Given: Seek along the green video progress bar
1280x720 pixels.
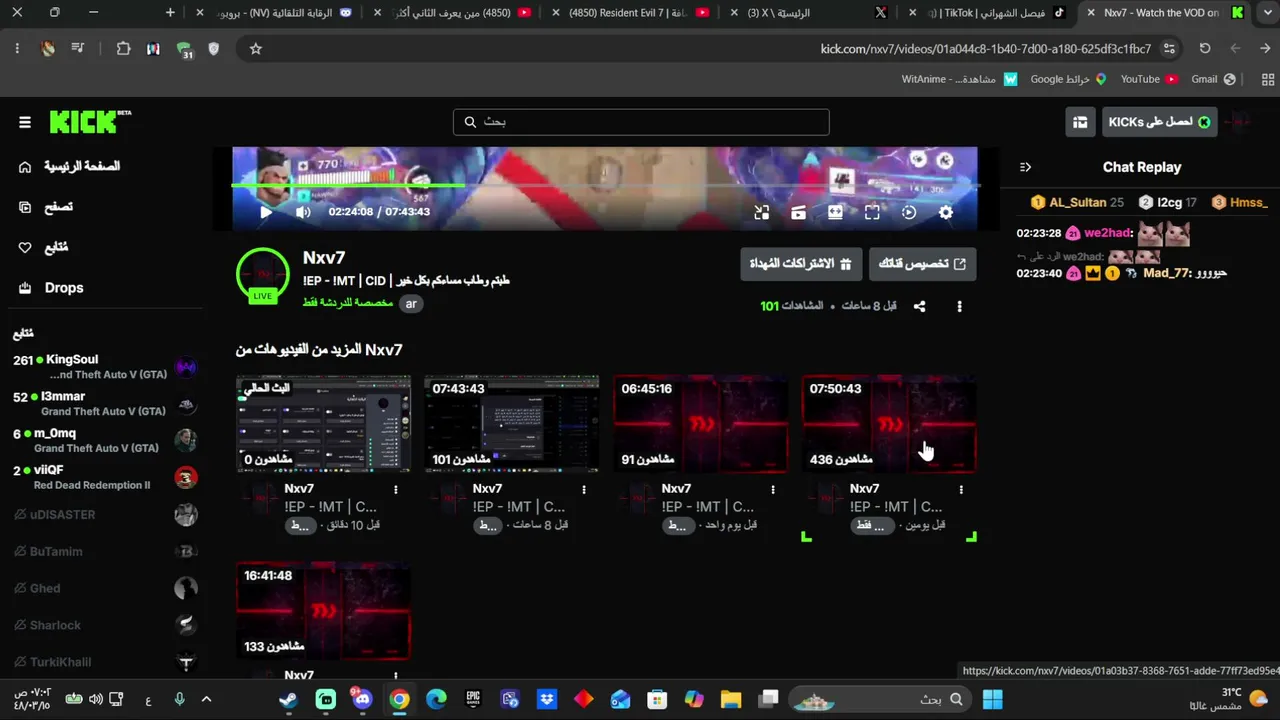Looking at the screenshot, I should pos(604,185).
